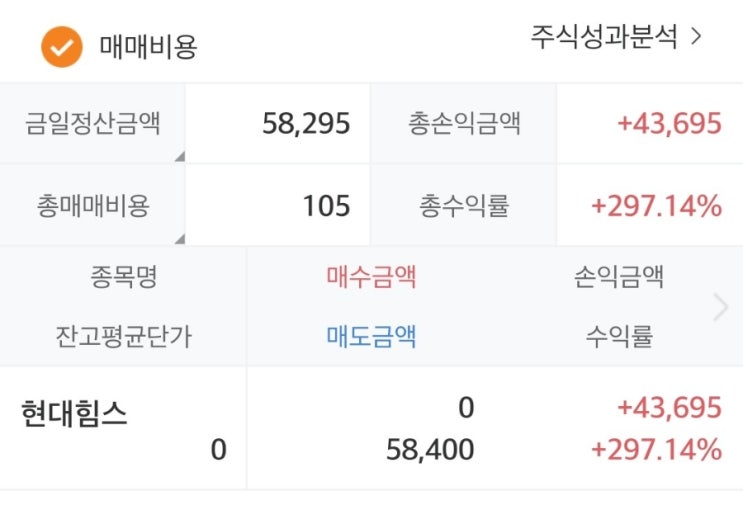Click the 매도금액 column header
Viewport: 743px width, 510px height.
[371, 336]
